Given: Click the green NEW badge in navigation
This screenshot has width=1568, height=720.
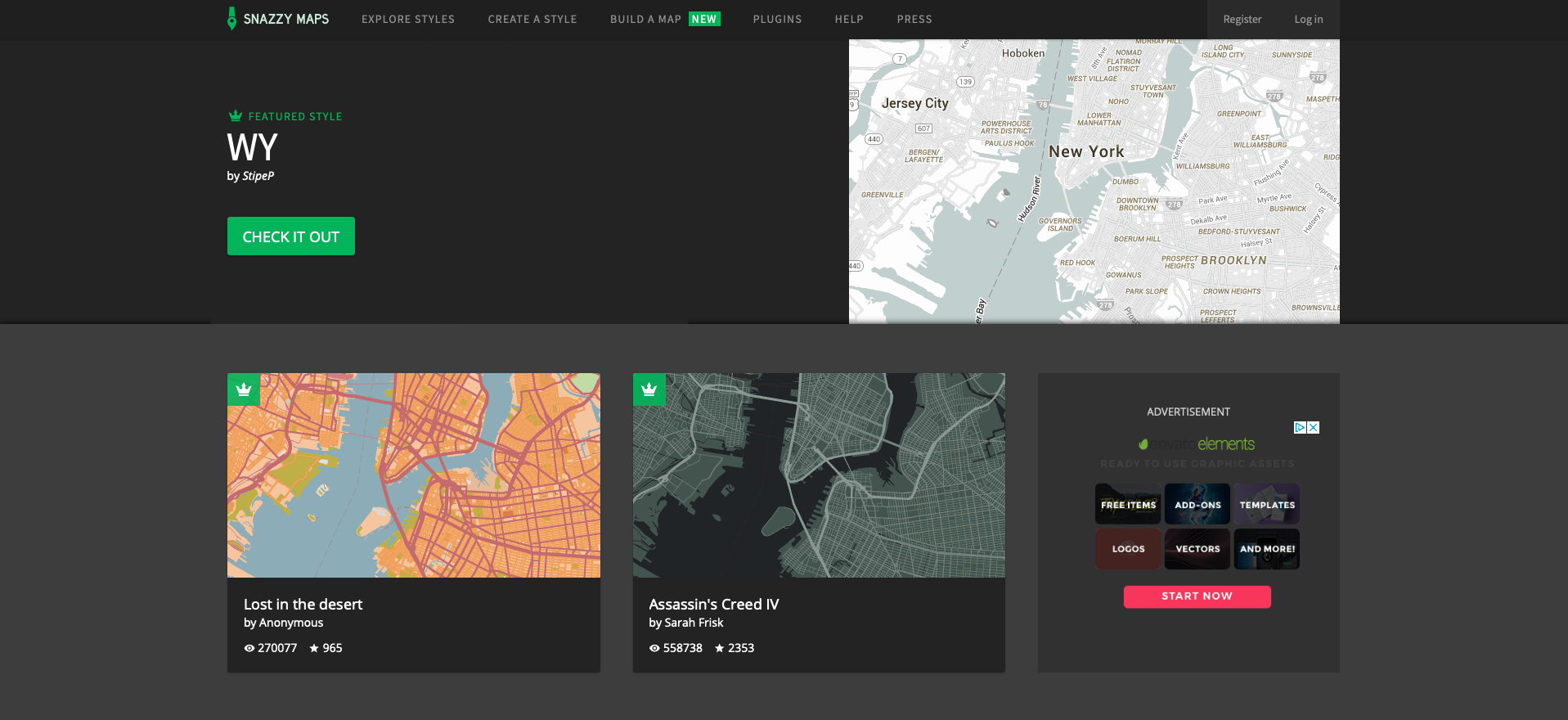Looking at the screenshot, I should (704, 19).
